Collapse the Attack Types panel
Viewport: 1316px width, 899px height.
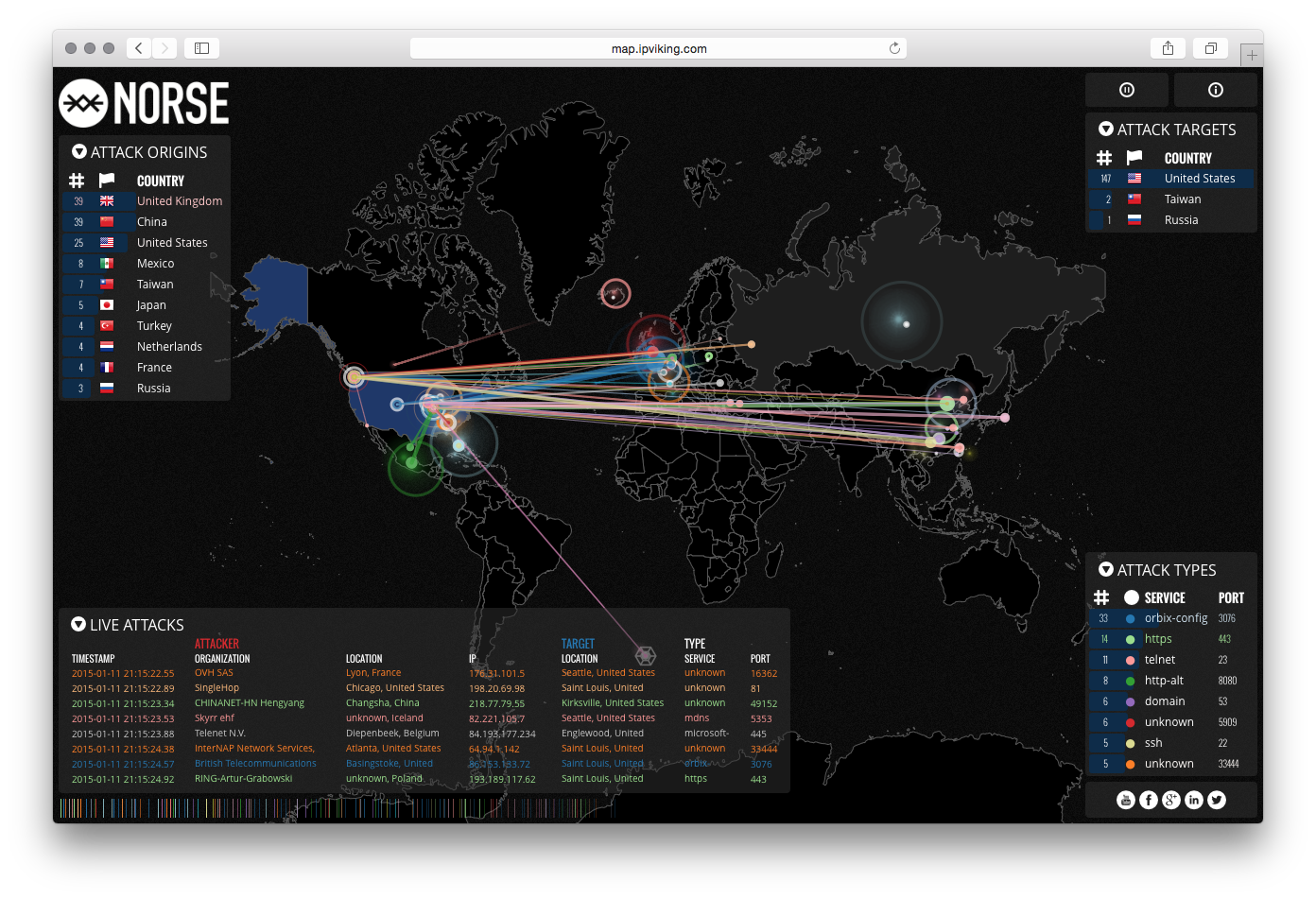1106,569
